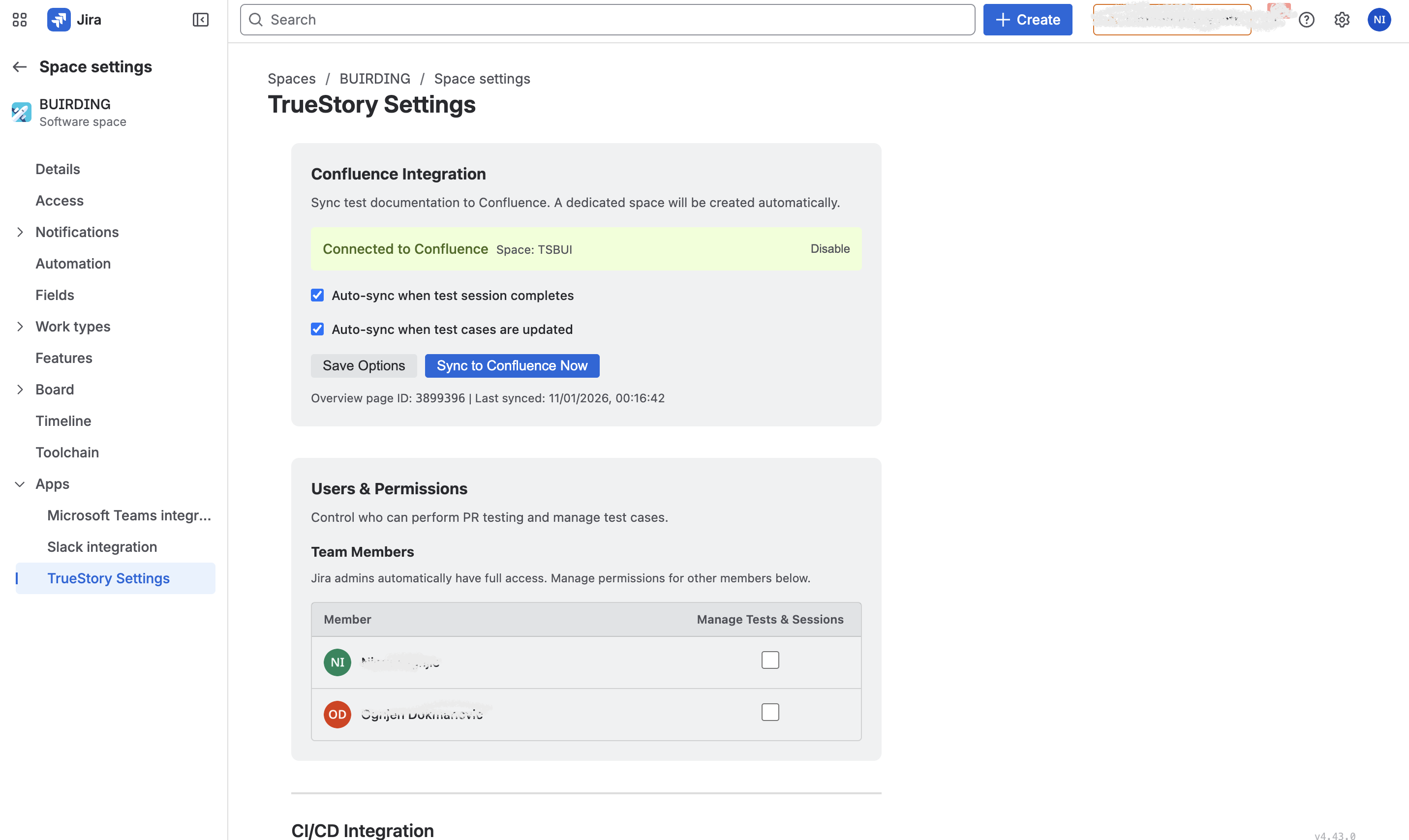Open the settings gear icon
1409x840 pixels.
pyautogui.click(x=1342, y=20)
